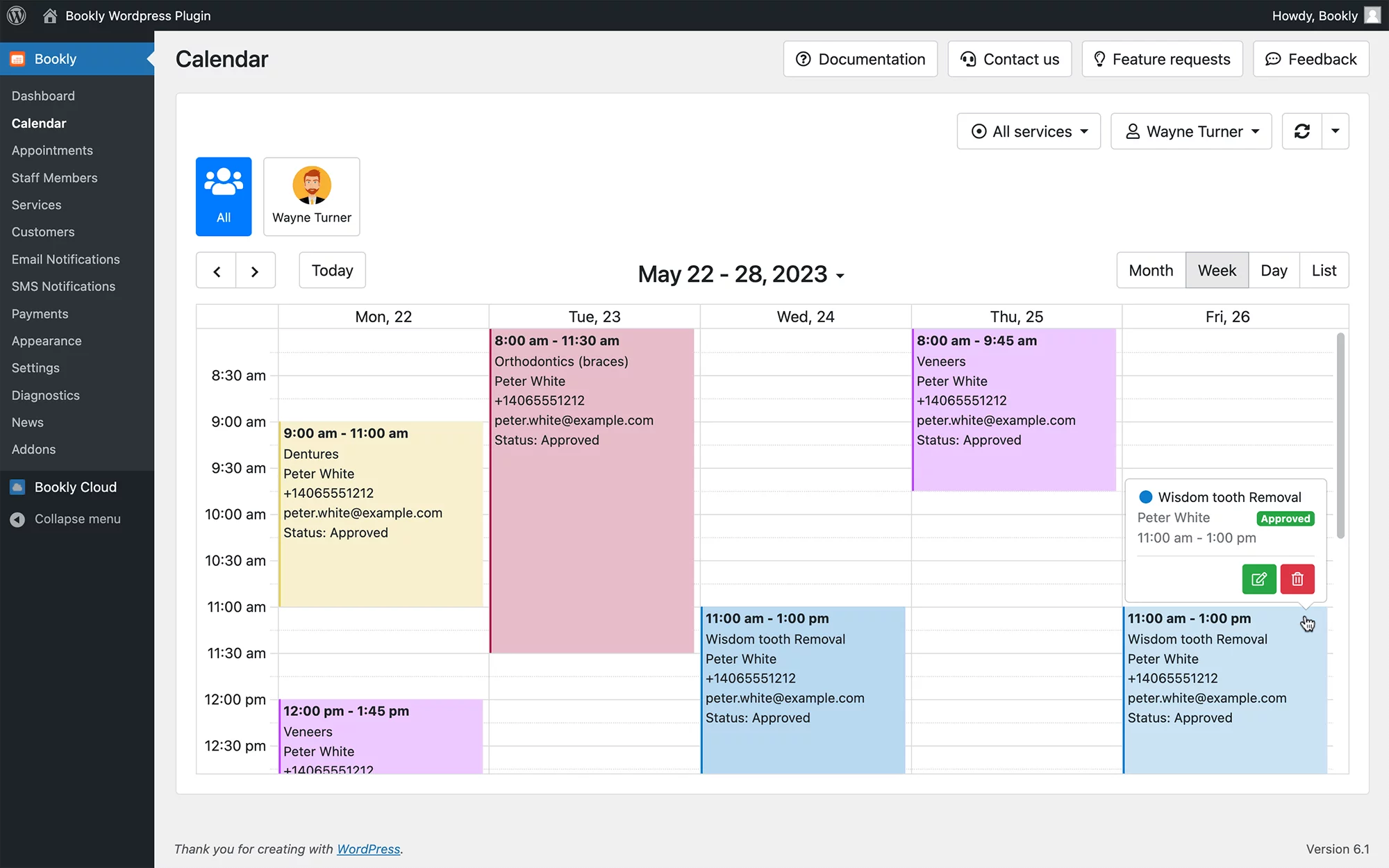Click the WordPress logo icon

(x=16, y=15)
